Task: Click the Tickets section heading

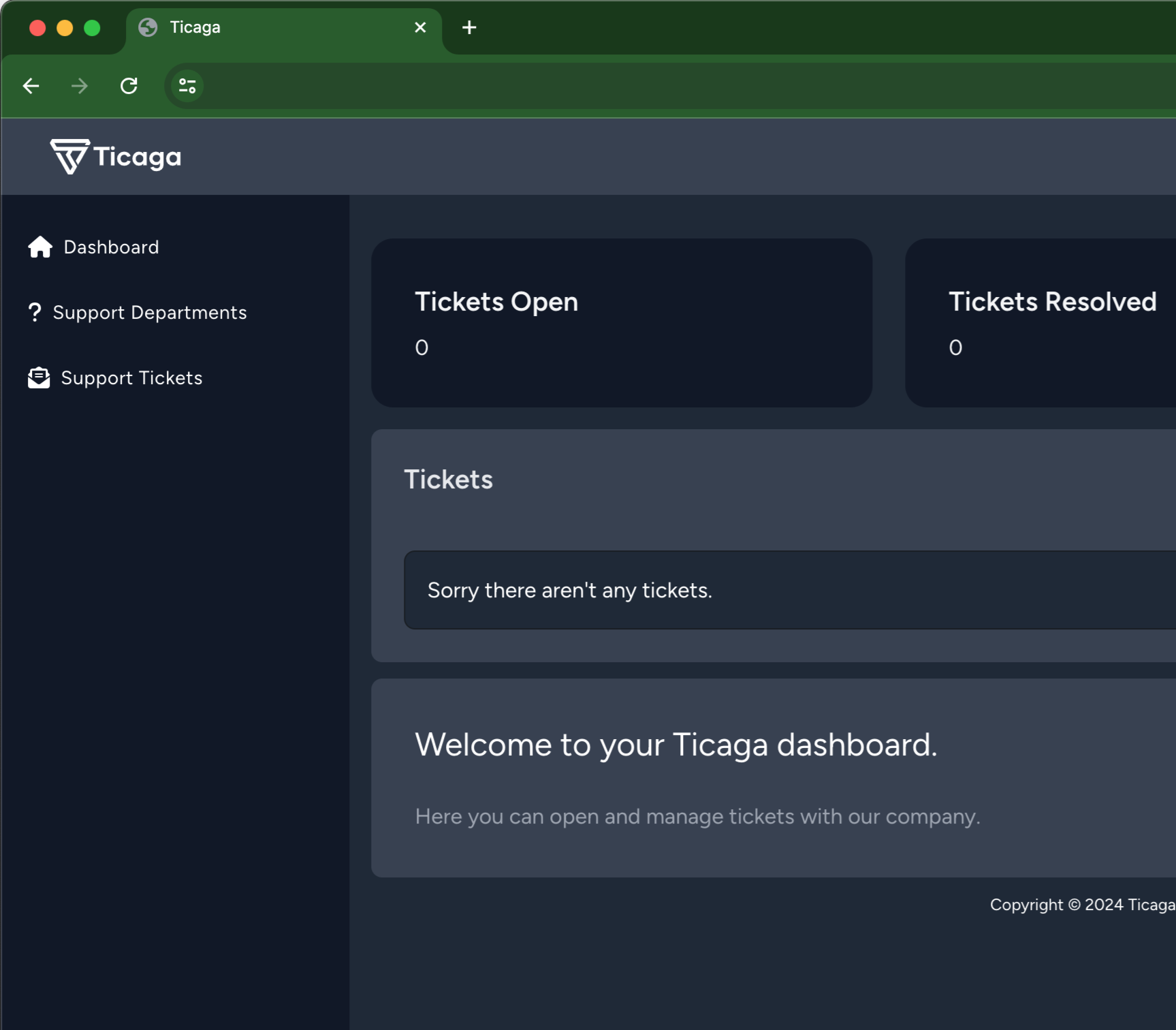Action: coord(448,480)
